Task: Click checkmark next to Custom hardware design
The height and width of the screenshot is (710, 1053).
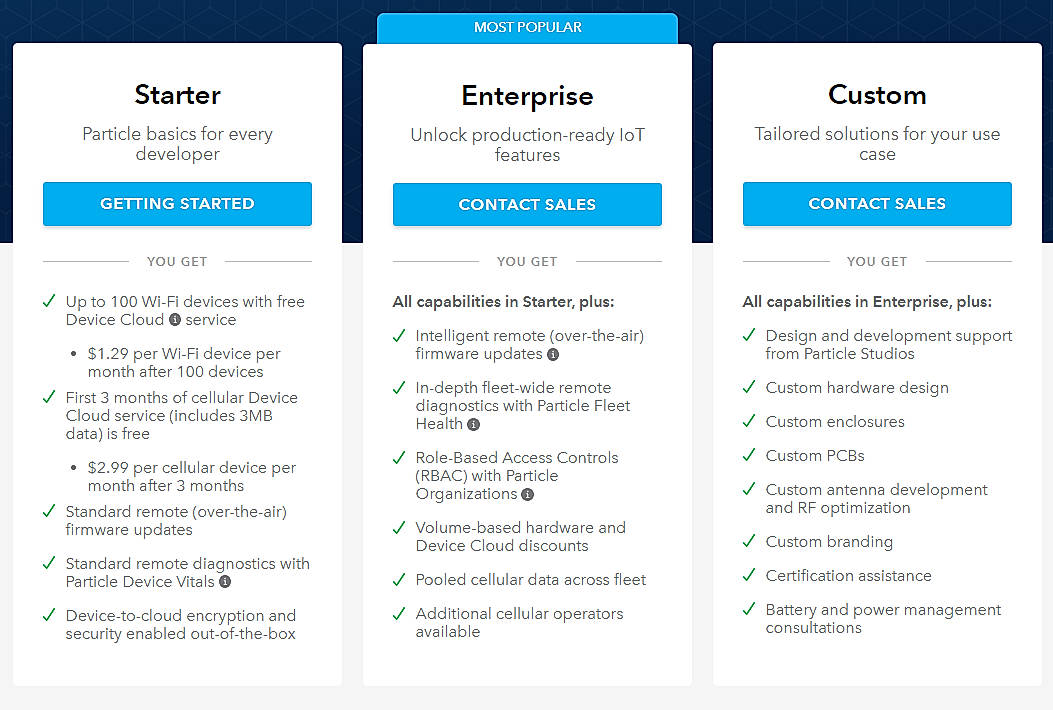Action: click(749, 388)
